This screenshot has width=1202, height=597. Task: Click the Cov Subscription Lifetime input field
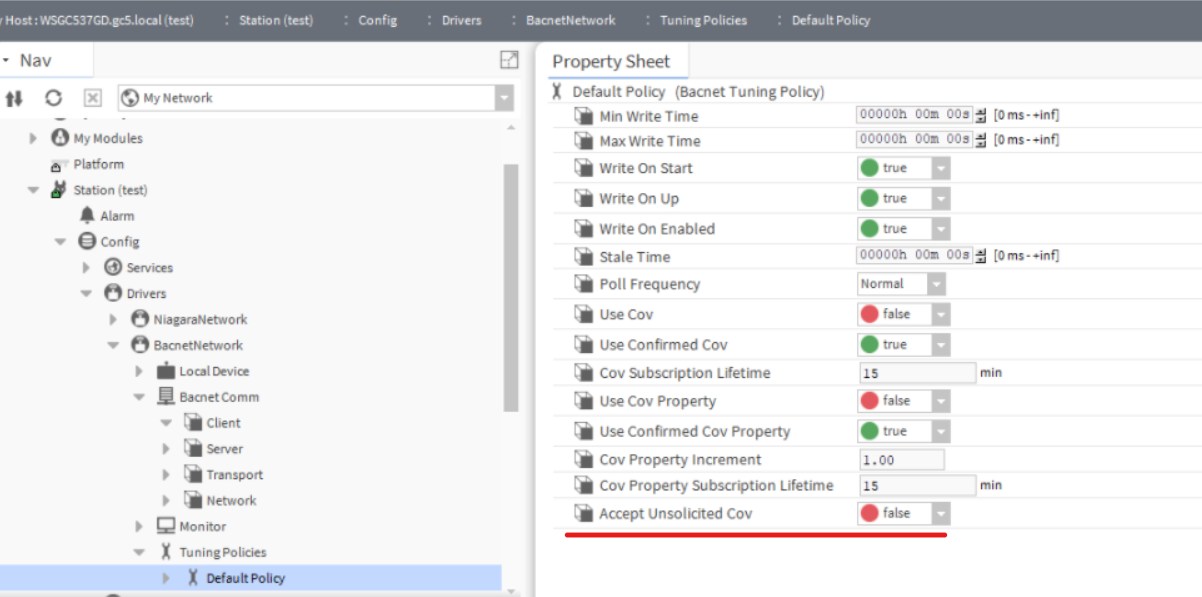coord(916,373)
